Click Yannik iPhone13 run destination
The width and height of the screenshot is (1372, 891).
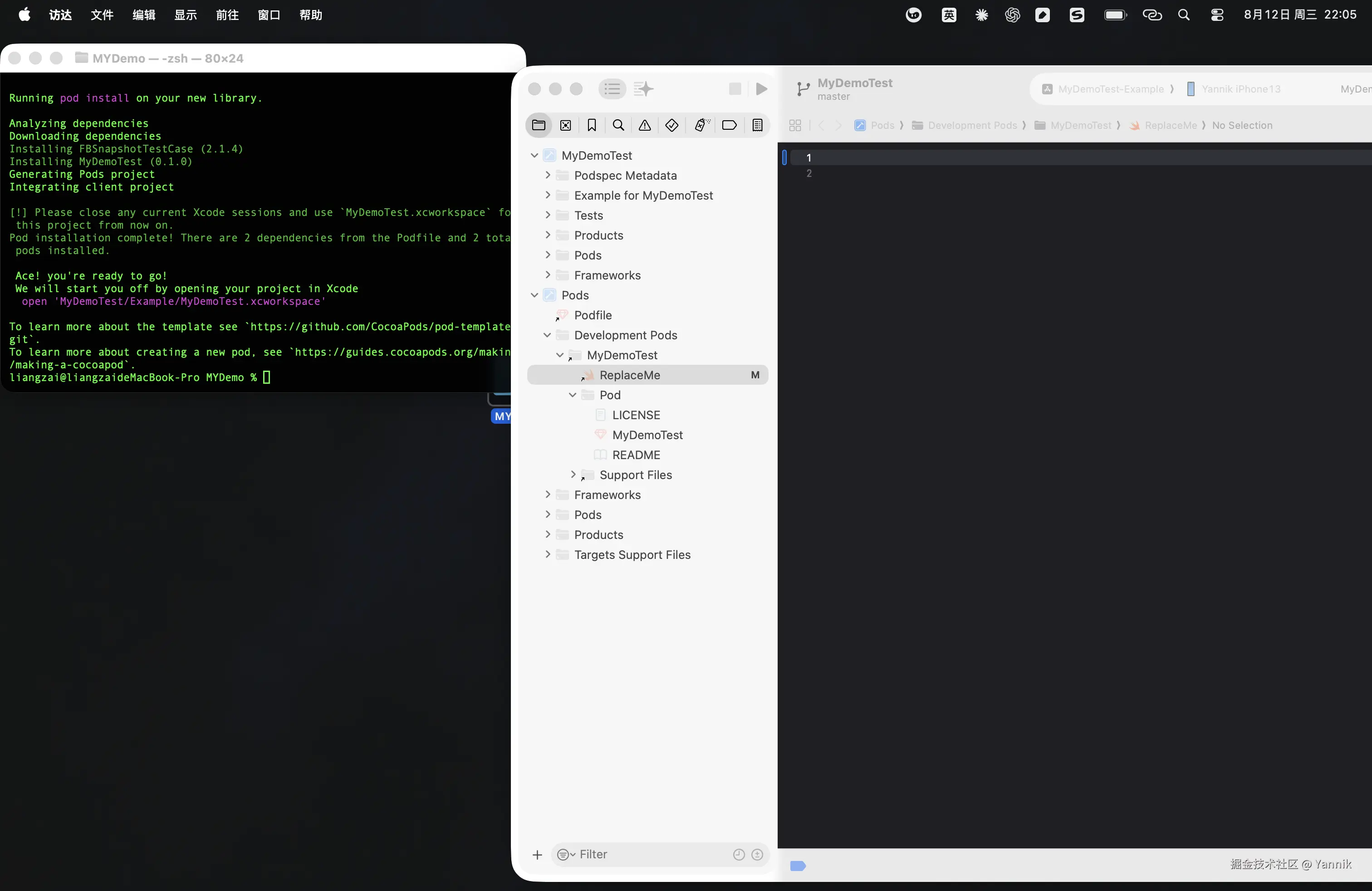(x=1234, y=89)
